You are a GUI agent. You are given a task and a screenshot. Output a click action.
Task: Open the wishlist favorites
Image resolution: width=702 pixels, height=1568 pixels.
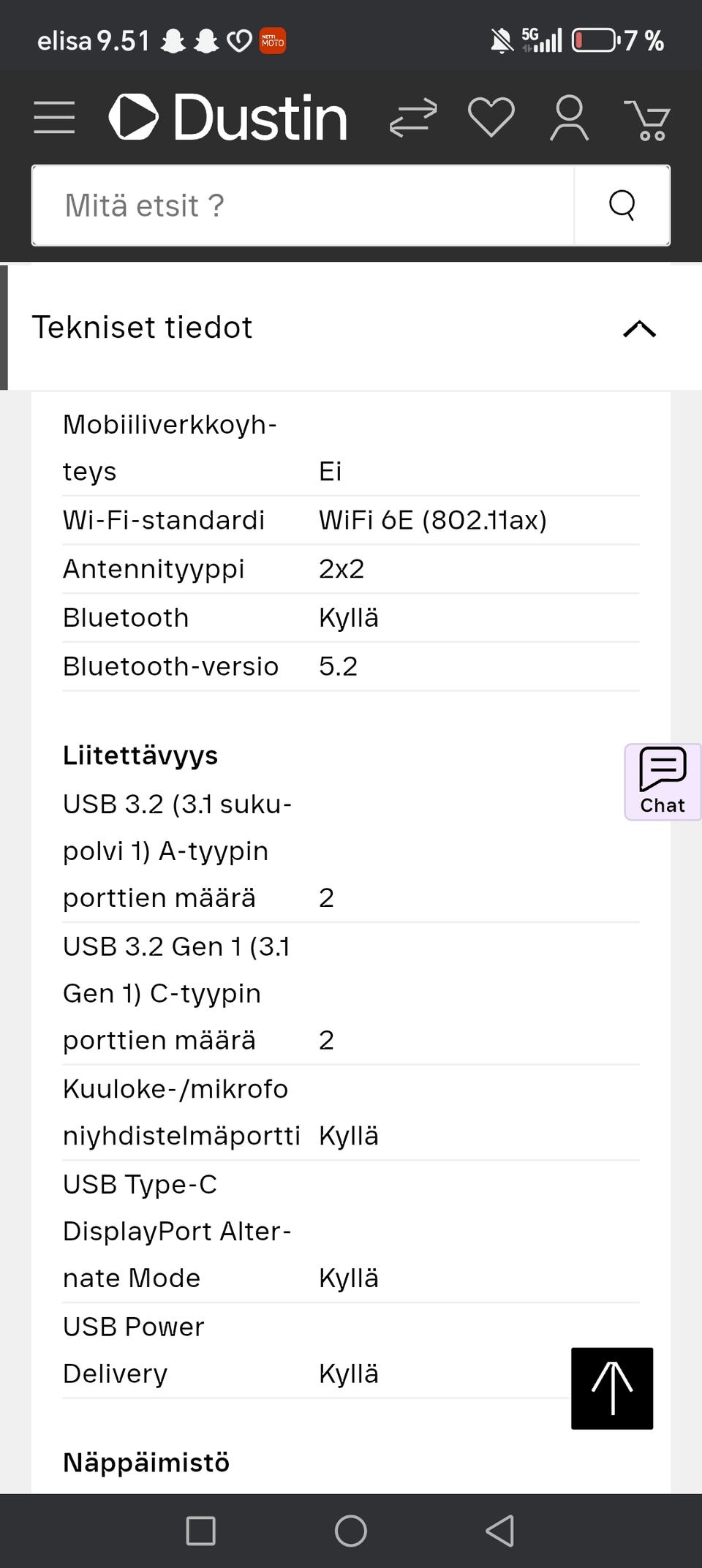pyautogui.click(x=491, y=117)
